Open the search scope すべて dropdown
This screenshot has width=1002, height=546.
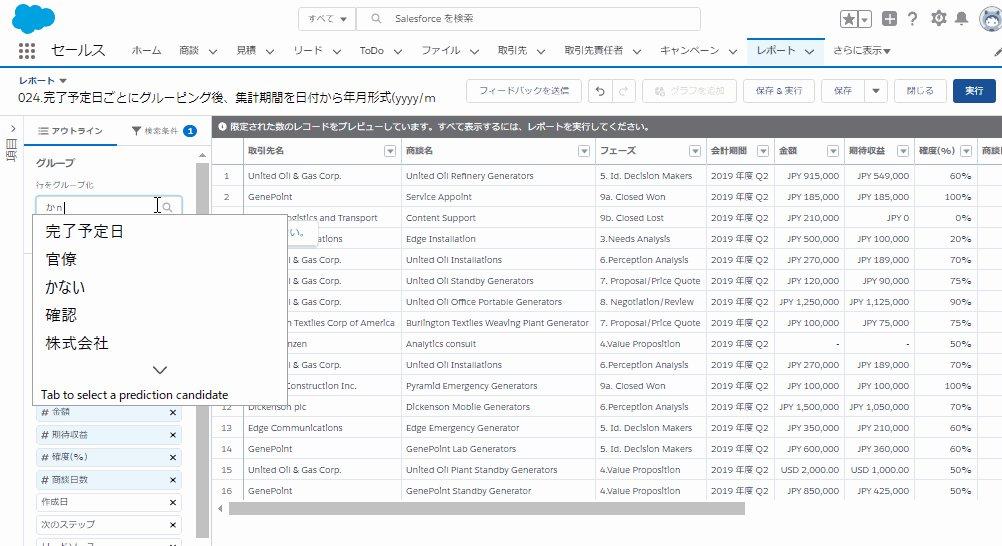(327, 19)
